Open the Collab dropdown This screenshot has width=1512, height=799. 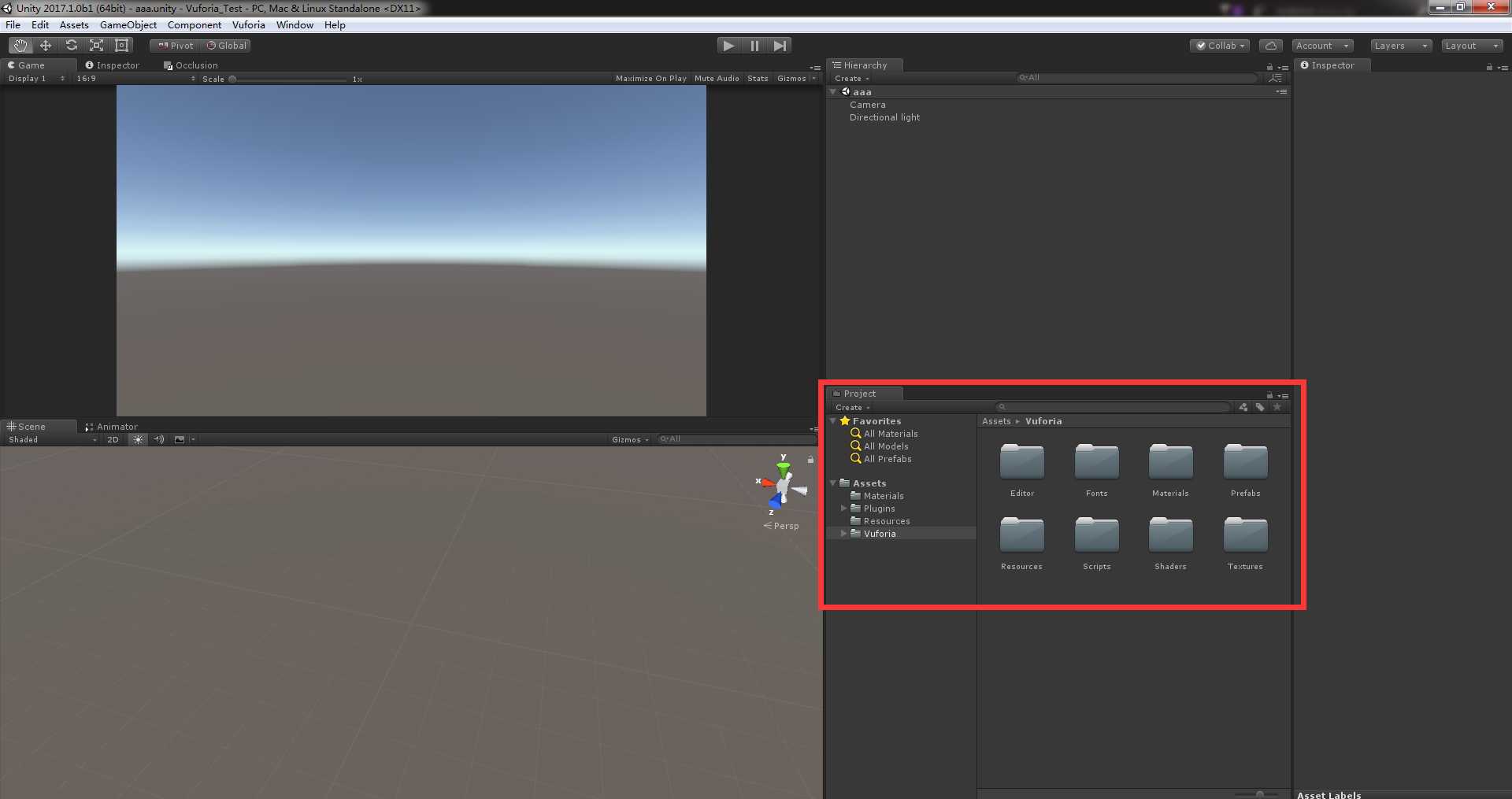1220,46
